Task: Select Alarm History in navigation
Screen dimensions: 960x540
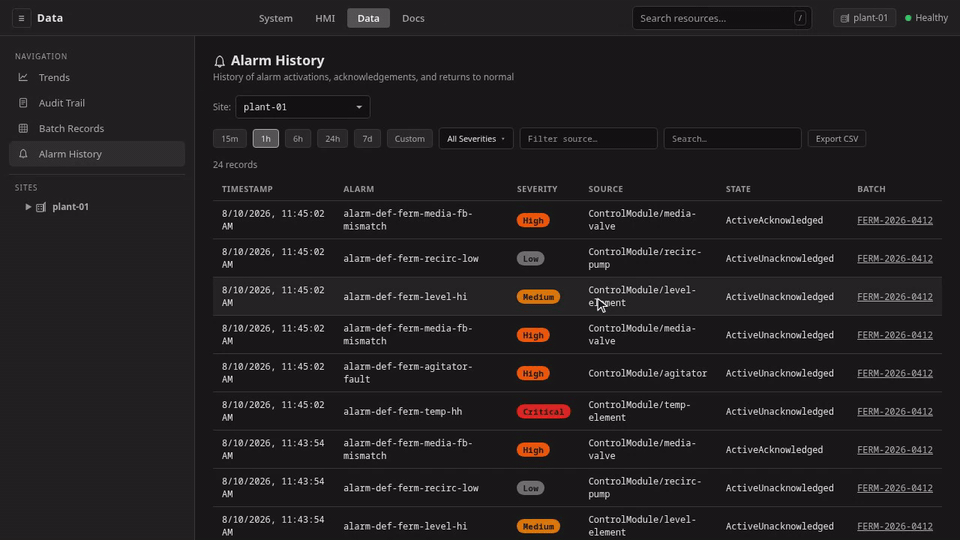Action: (x=97, y=154)
